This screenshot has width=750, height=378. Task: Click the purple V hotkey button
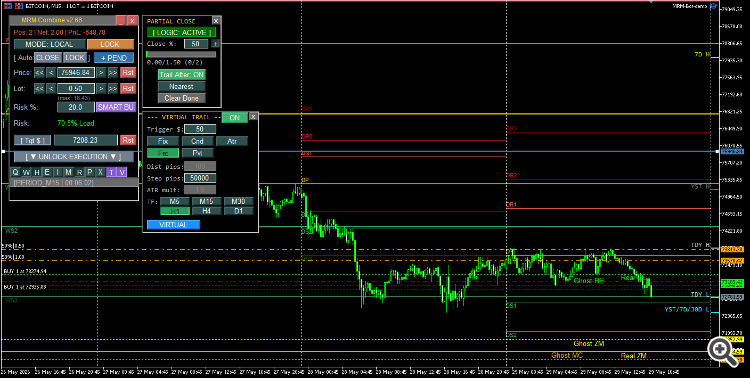(122, 172)
